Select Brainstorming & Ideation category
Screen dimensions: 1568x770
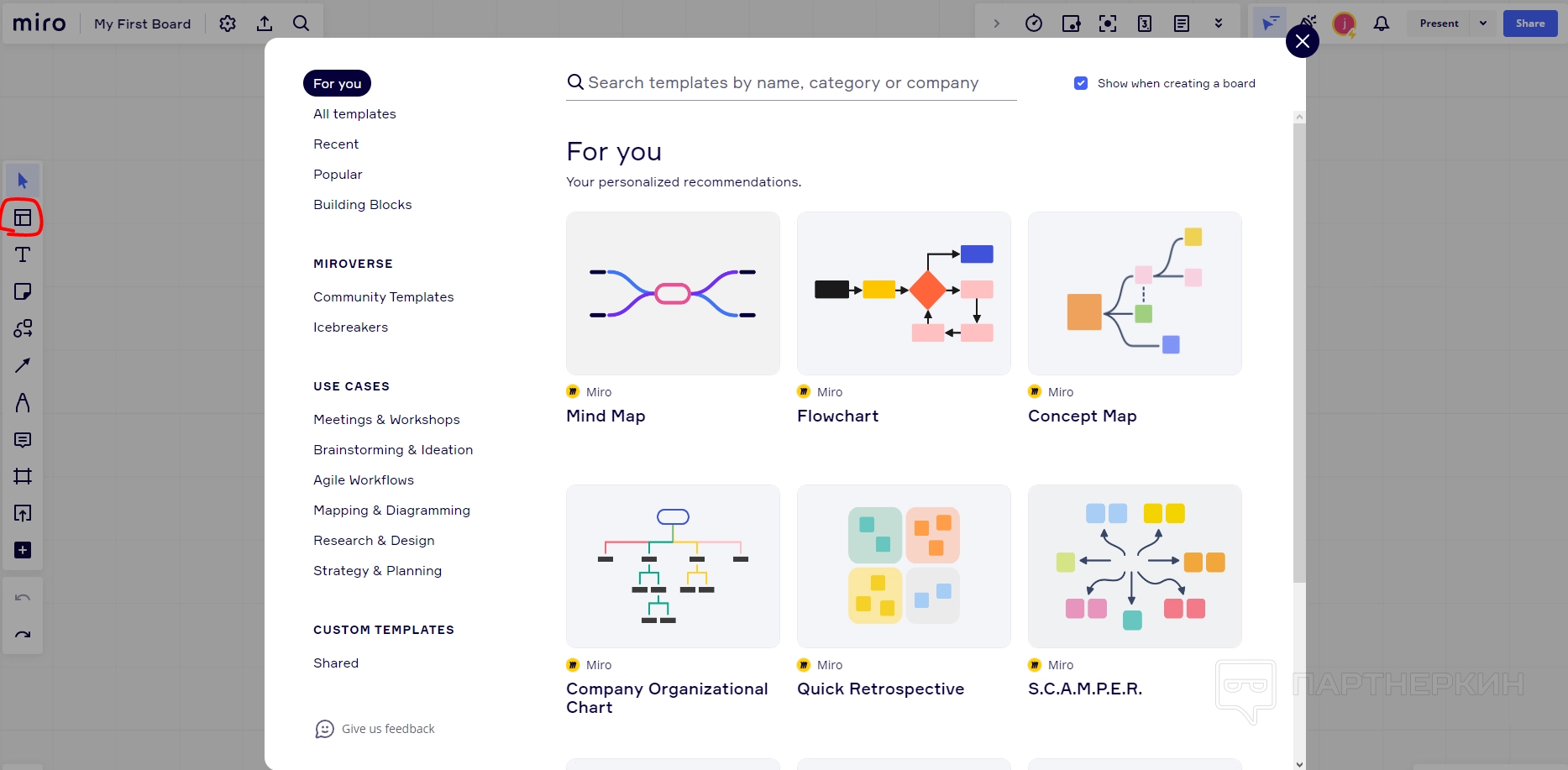[x=393, y=450]
